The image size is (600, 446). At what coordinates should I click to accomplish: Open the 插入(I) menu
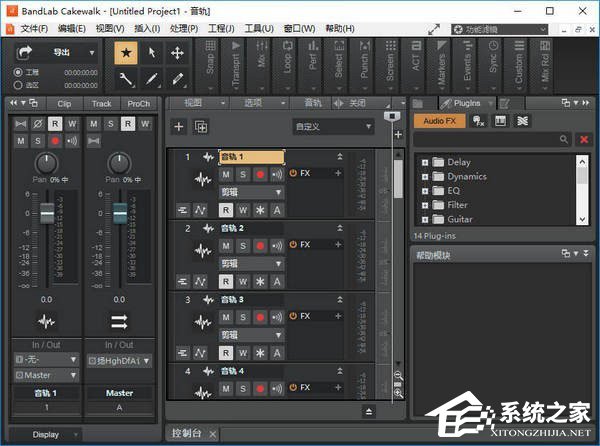[147, 29]
